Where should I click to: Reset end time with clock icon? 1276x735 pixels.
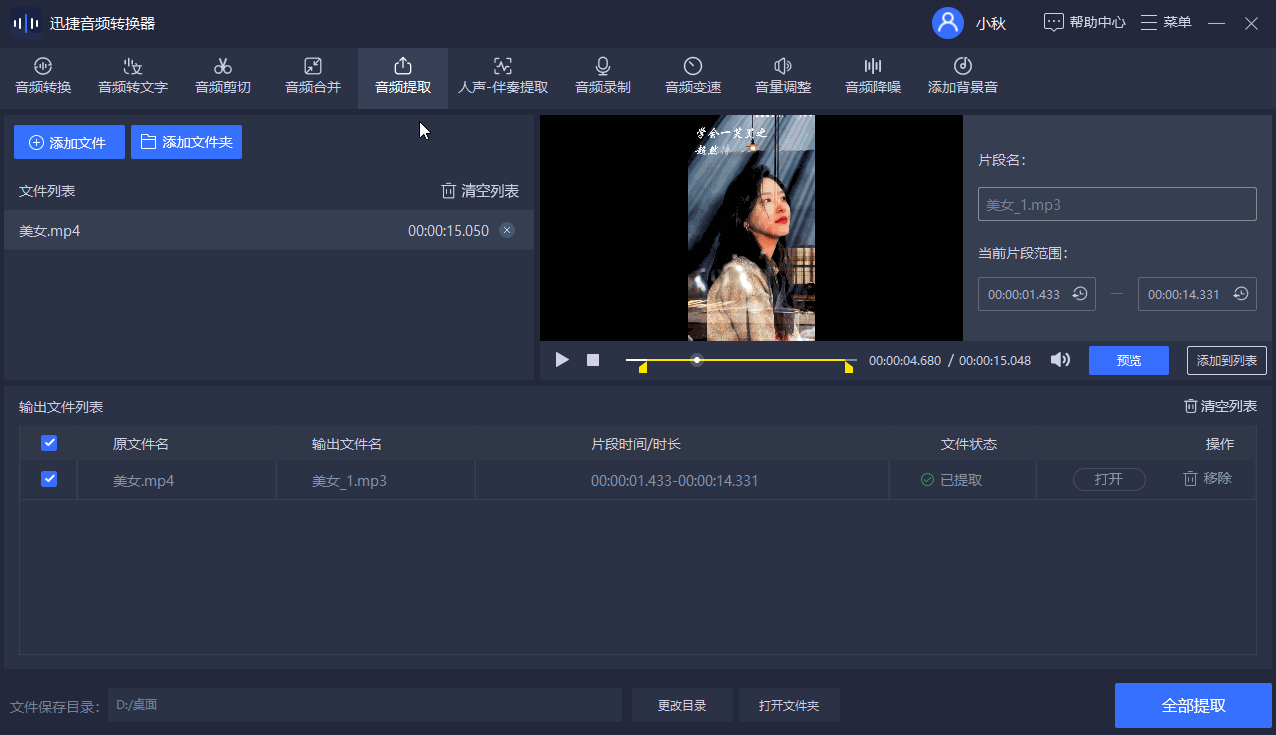(1240, 294)
